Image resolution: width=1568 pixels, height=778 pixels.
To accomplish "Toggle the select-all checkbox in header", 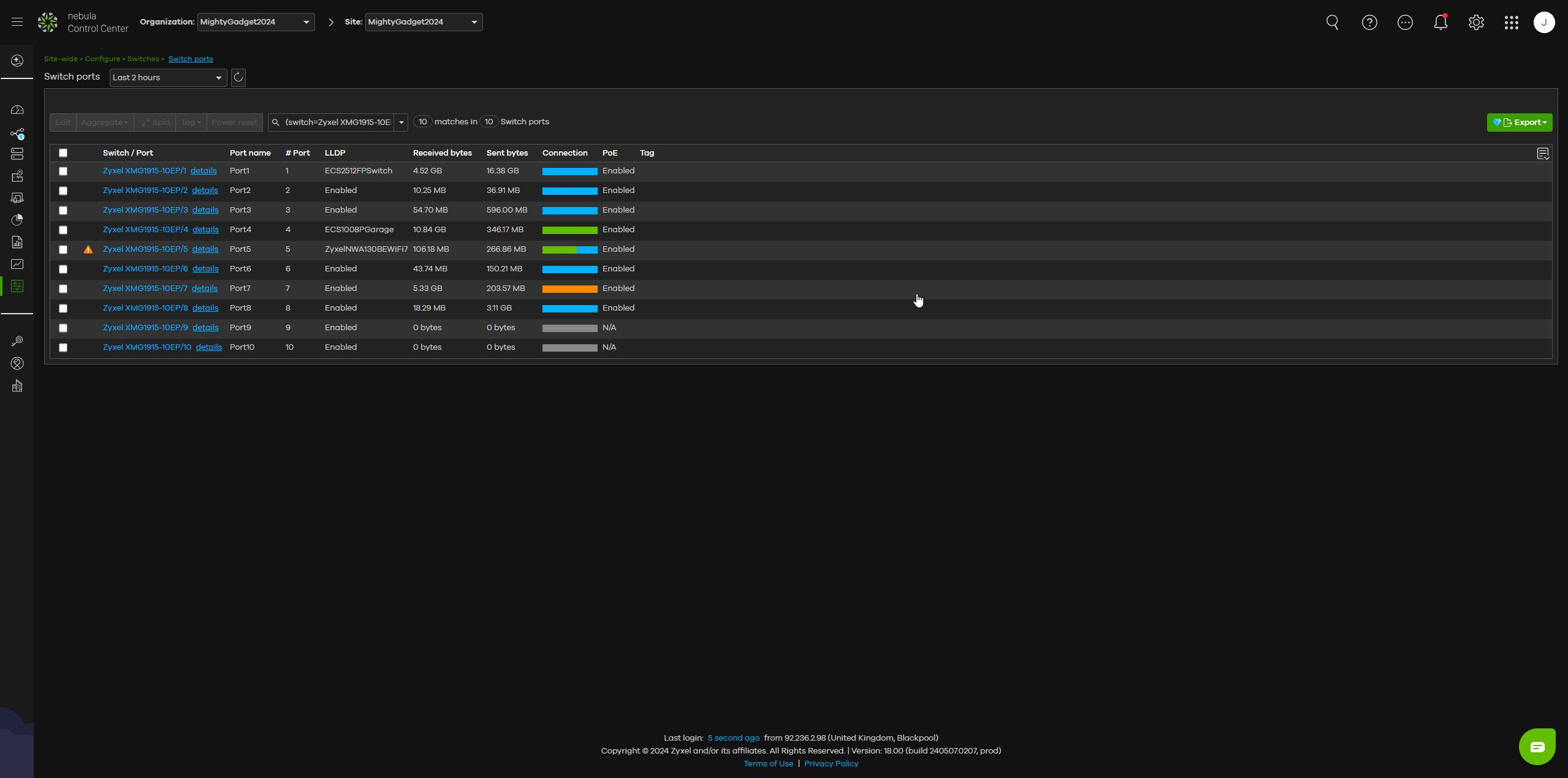I will [63, 153].
